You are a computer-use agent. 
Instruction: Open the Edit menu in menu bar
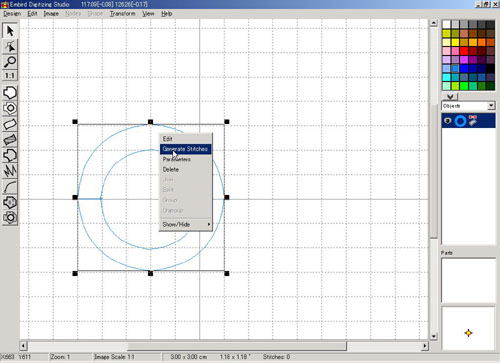point(32,14)
